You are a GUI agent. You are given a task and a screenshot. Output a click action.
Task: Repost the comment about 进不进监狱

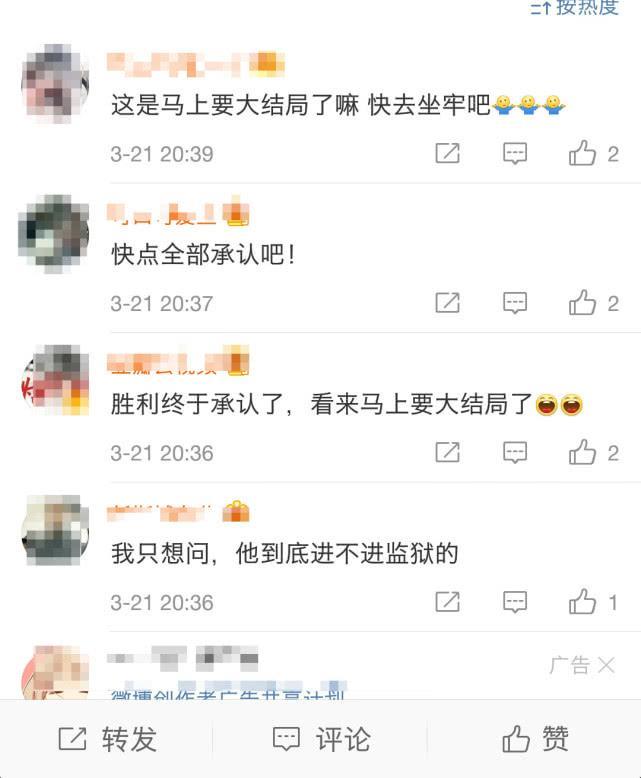[448, 602]
